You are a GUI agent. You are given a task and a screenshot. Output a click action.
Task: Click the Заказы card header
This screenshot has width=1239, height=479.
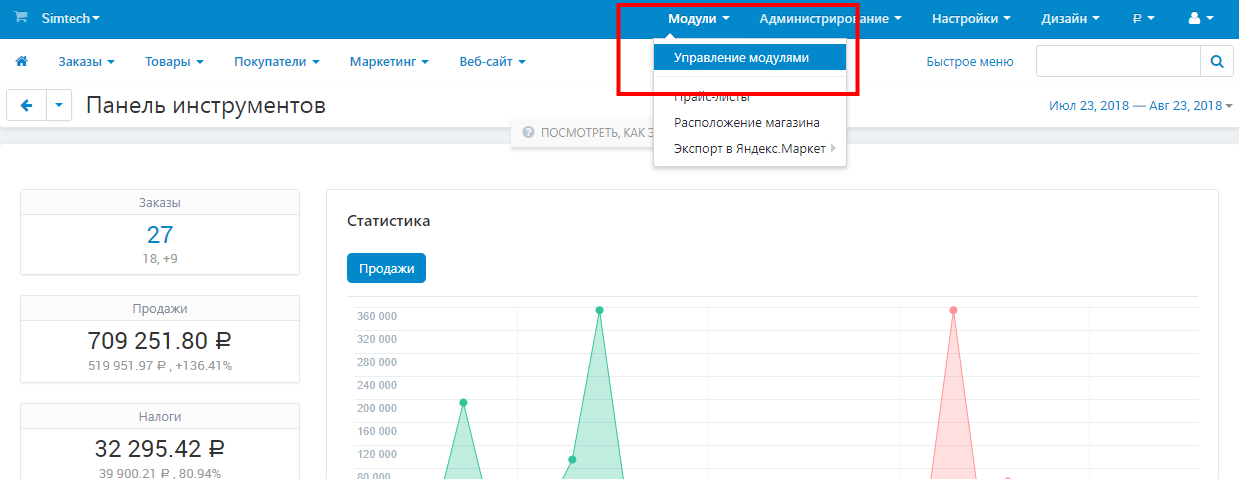pos(160,202)
